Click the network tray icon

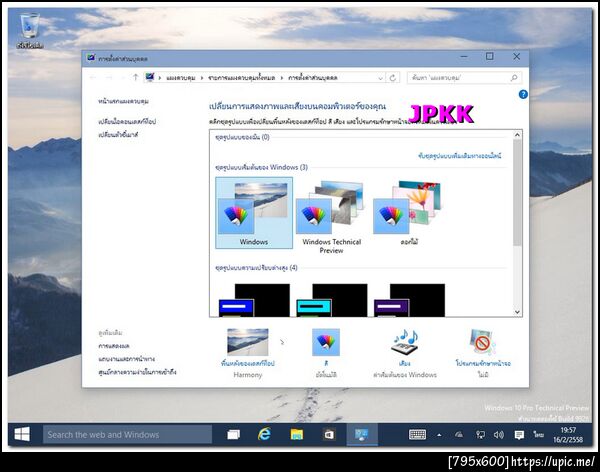(x=480, y=434)
